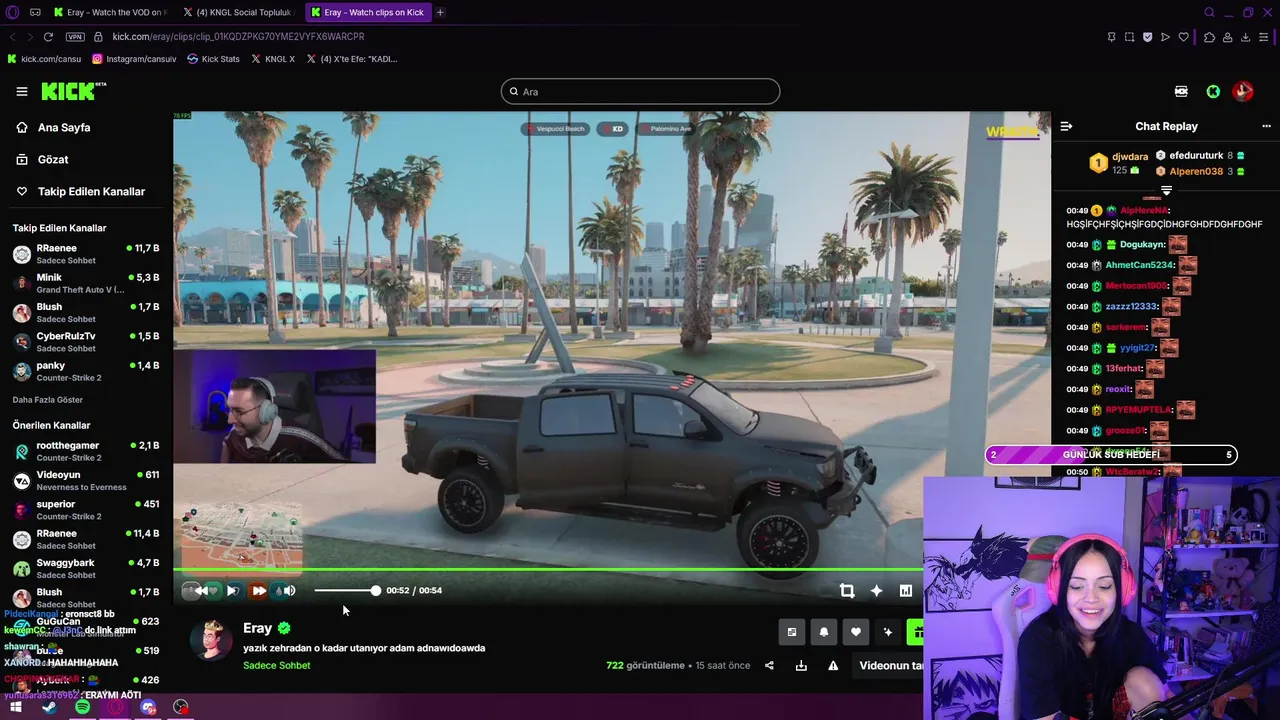Play the clip video
Screen dimensions: 1280x720
(x=232, y=591)
